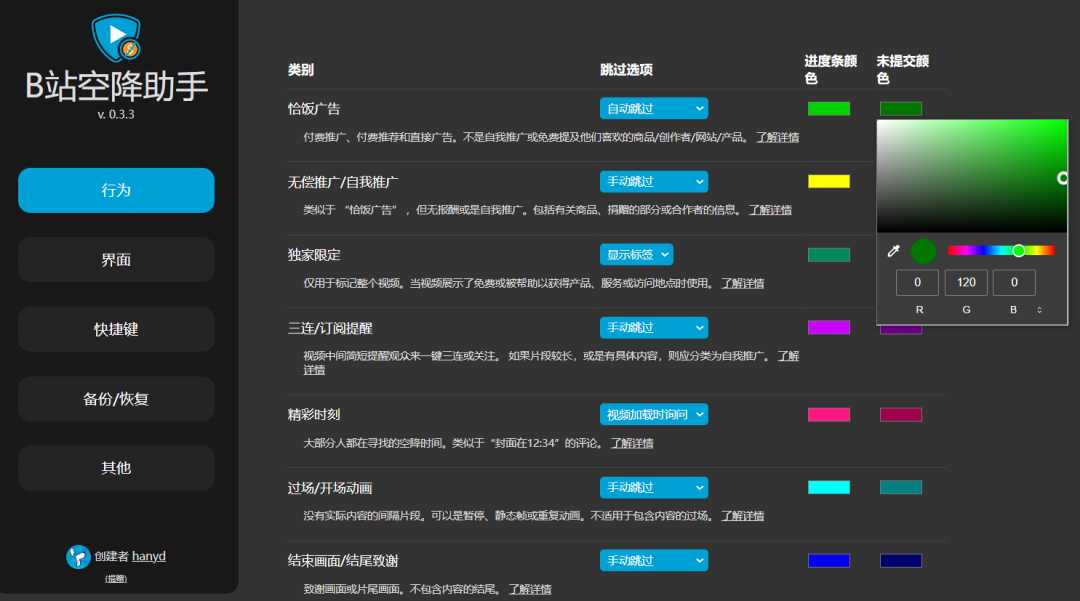Screen dimensions: 1080x601
Task: Click 过场/开场动画 dark teal unsubmitted color swatch
Action: click(900, 487)
